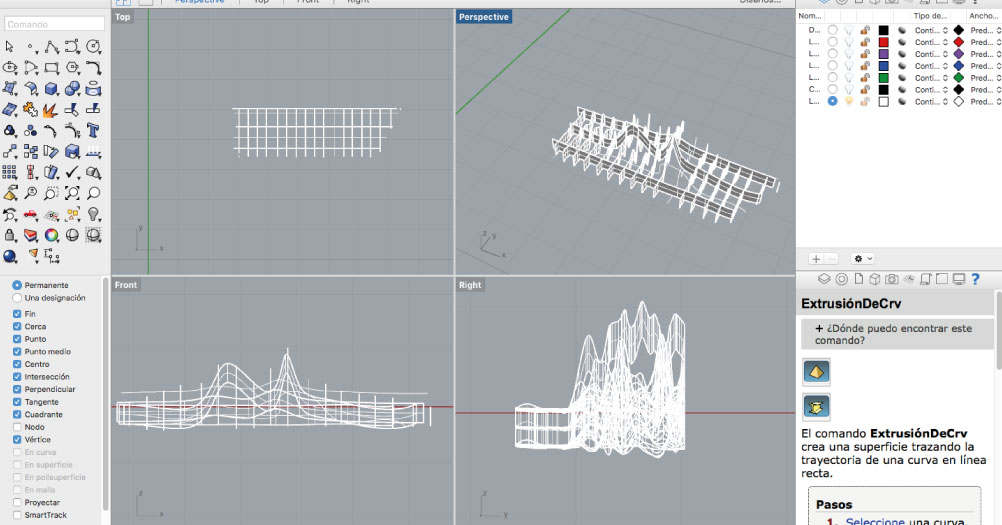Enable the Nodo snap checkbox
The image size is (1002, 525).
click(x=17, y=427)
